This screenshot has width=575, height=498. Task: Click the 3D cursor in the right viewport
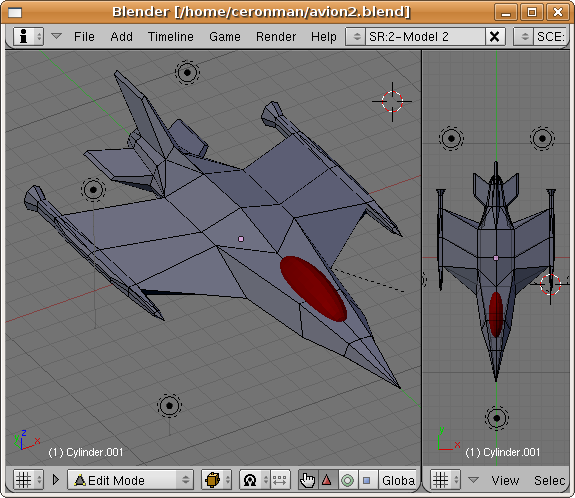[x=550, y=284]
